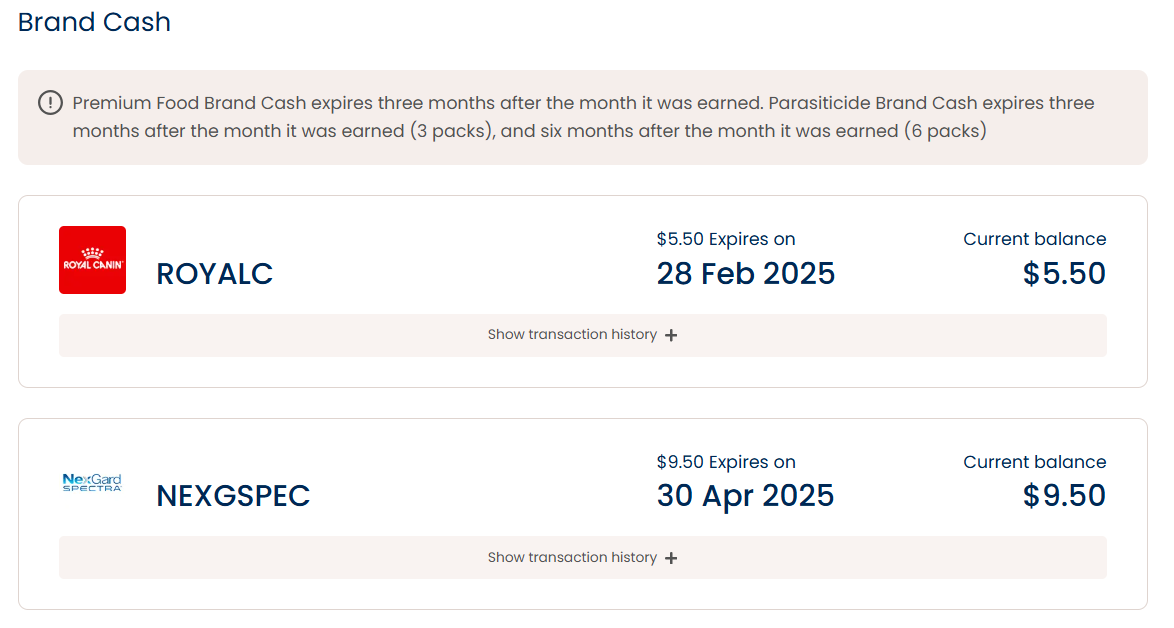Select the ROYALC brand name

(x=214, y=274)
